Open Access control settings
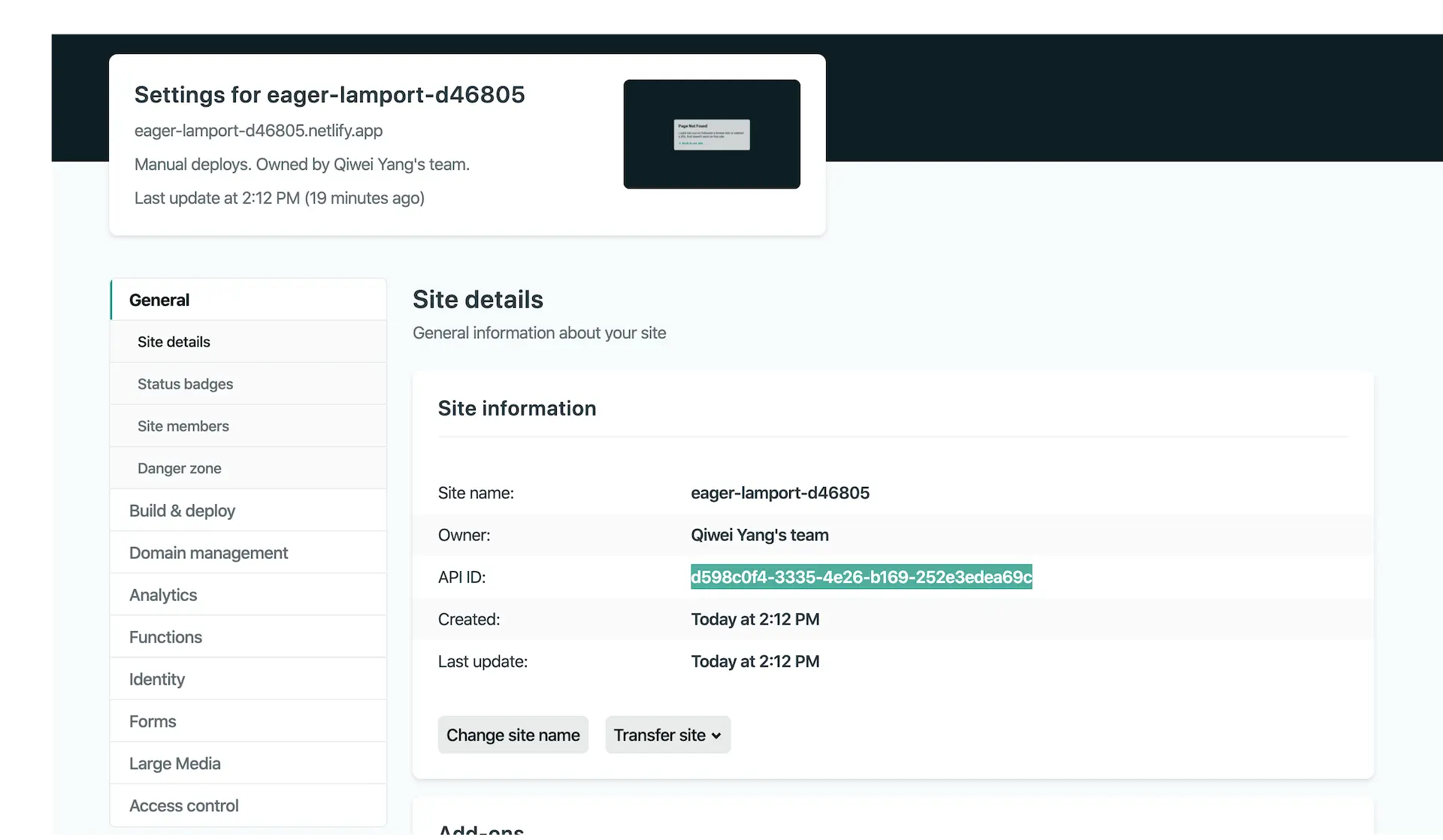This screenshot has width=1443, height=840. (183, 805)
